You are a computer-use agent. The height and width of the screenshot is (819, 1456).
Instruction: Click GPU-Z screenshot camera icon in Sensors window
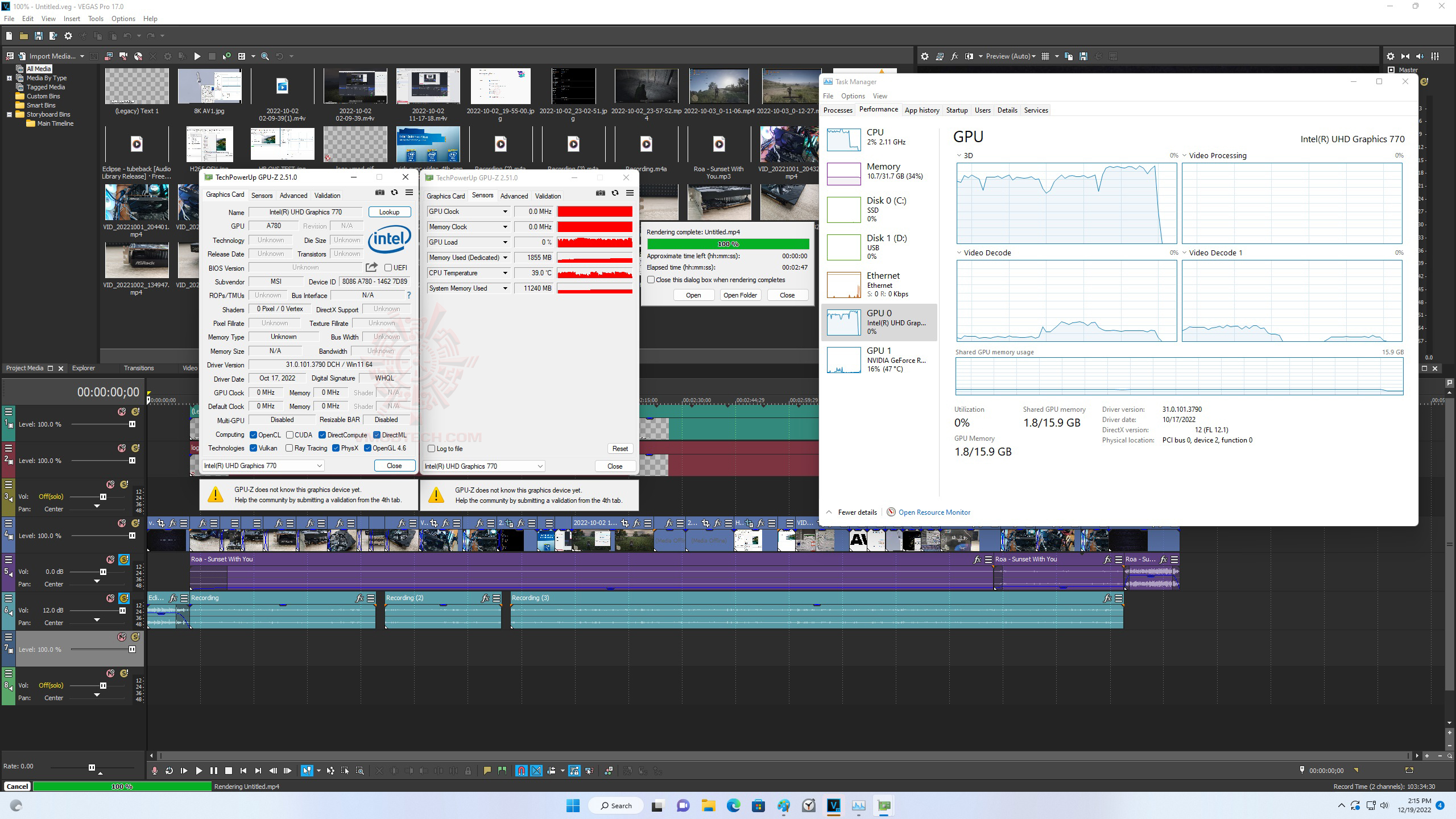coord(600,193)
